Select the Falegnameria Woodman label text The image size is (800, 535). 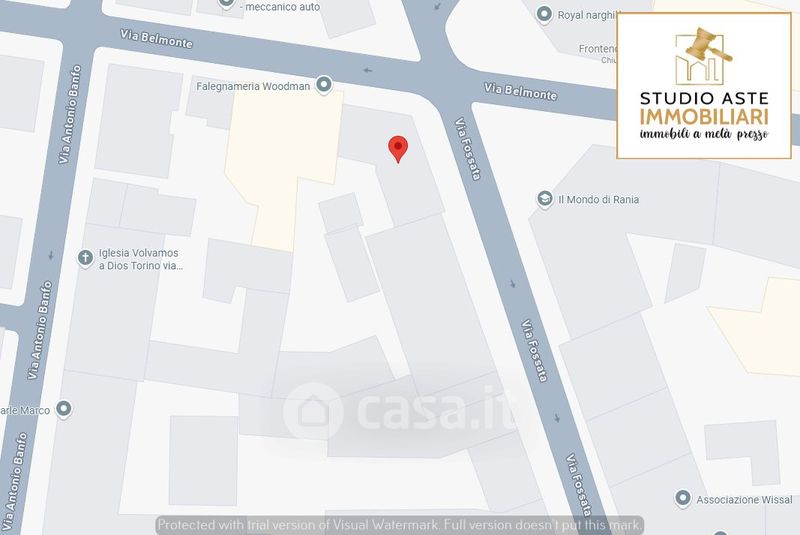(x=253, y=86)
